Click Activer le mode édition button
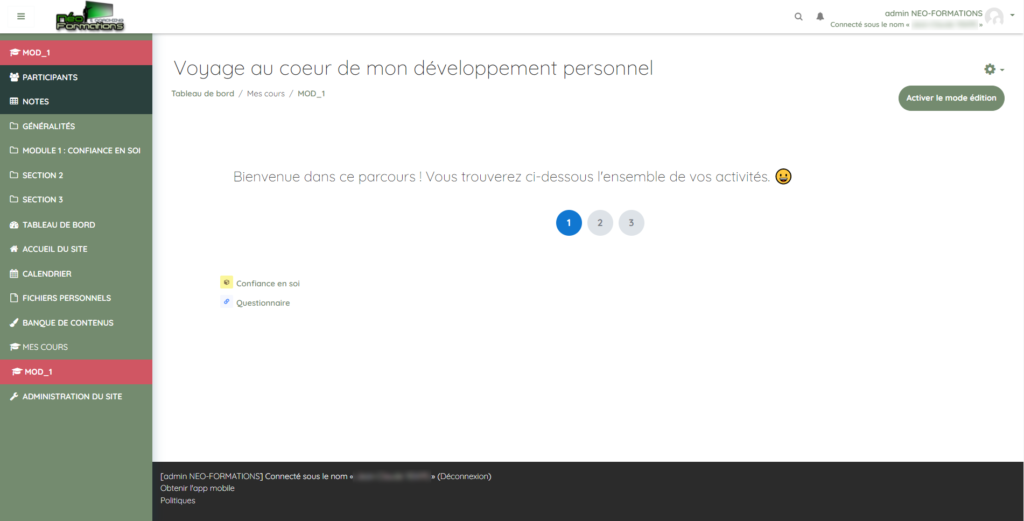The image size is (1024, 521). (x=951, y=98)
